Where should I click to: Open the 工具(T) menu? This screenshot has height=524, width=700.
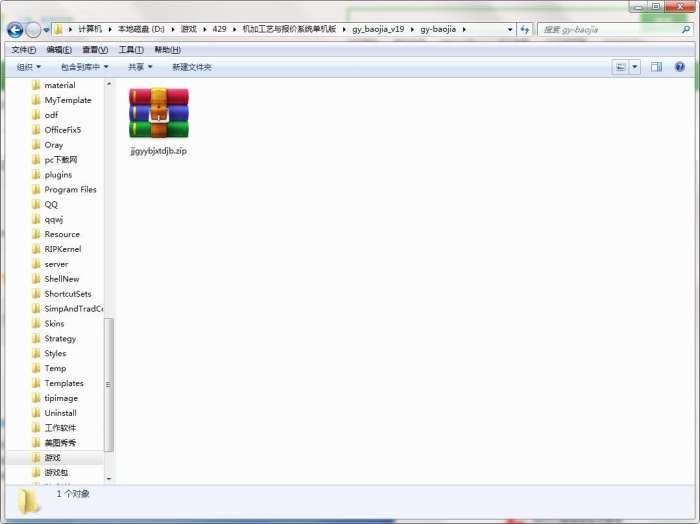(131, 50)
